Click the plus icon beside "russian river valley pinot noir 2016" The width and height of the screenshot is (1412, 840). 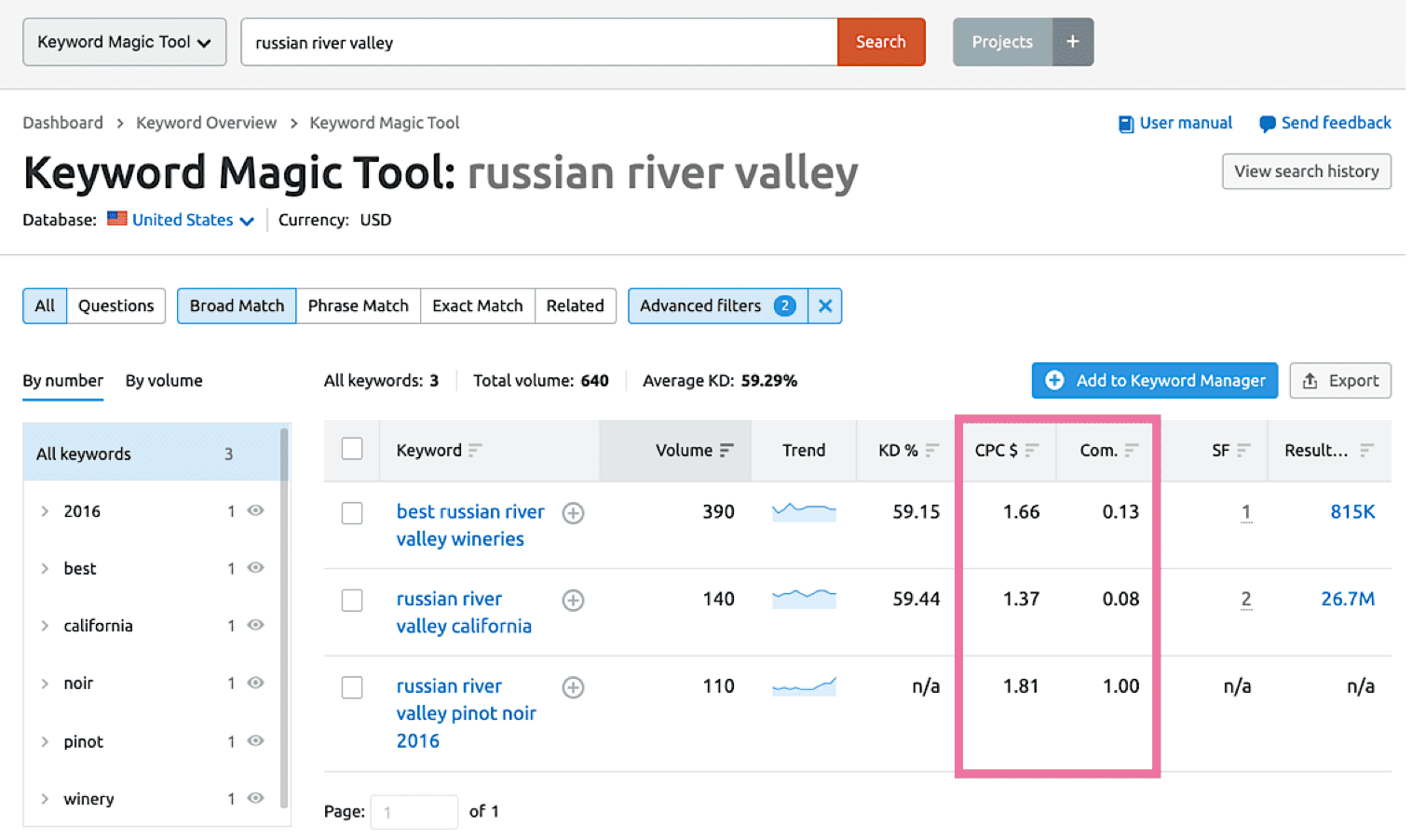[573, 687]
